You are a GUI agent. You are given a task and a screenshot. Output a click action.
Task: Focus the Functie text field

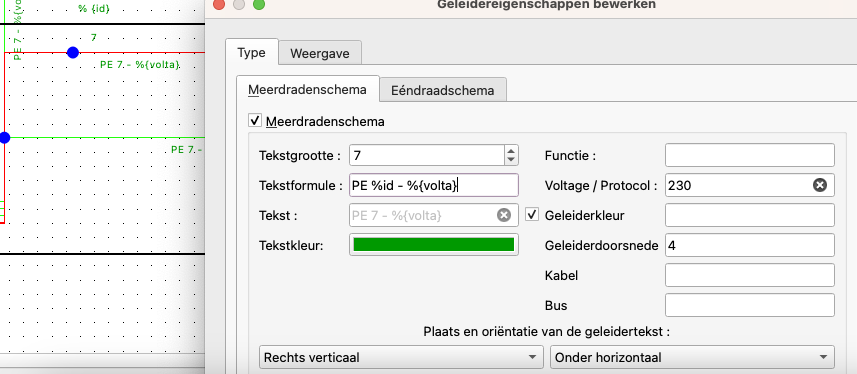[x=750, y=155]
